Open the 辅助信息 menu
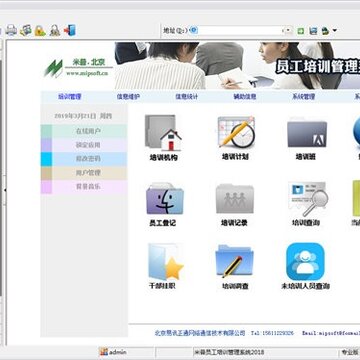The image size is (360, 360). [x=245, y=97]
